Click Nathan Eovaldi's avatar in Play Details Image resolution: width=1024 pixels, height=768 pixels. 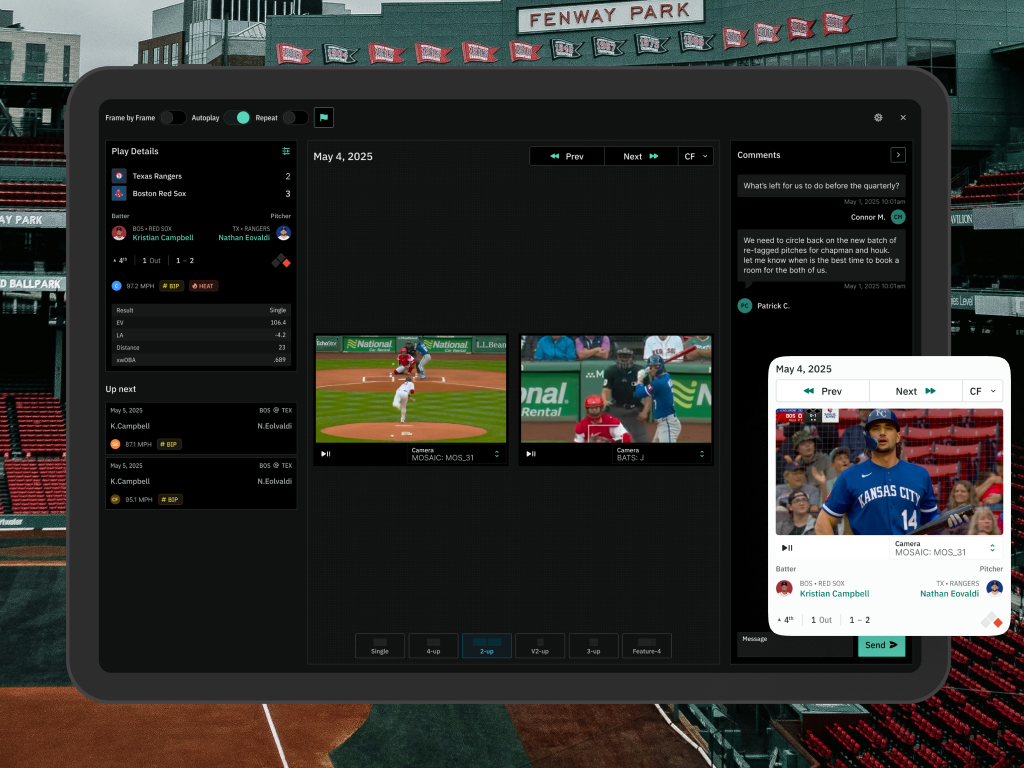(x=283, y=233)
